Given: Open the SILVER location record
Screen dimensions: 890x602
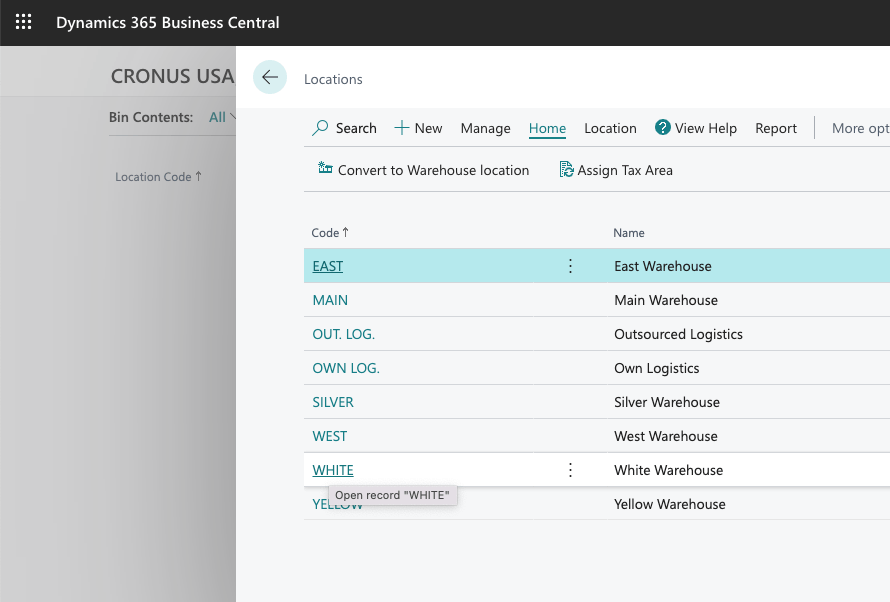Looking at the screenshot, I should pyautogui.click(x=333, y=402).
